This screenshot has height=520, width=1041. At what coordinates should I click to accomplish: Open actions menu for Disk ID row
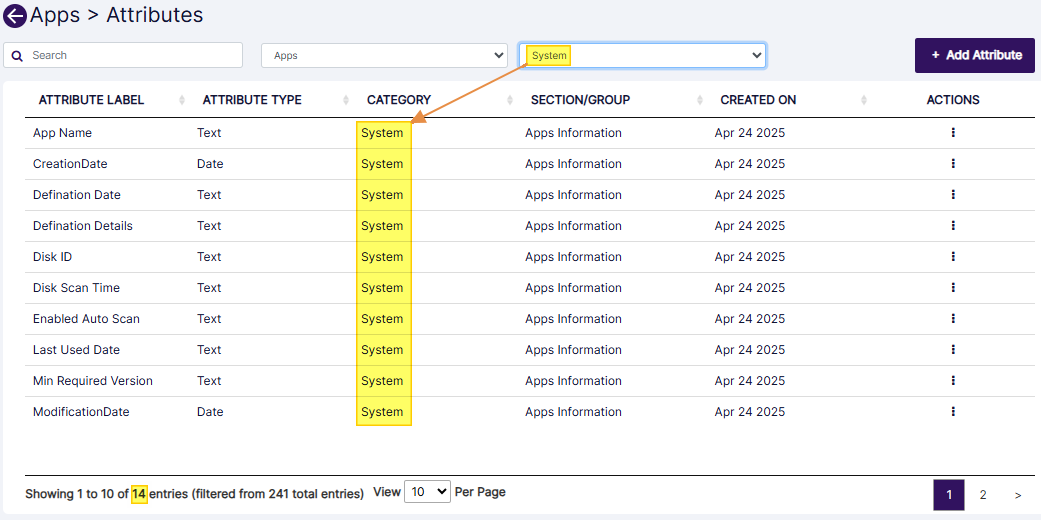953,256
